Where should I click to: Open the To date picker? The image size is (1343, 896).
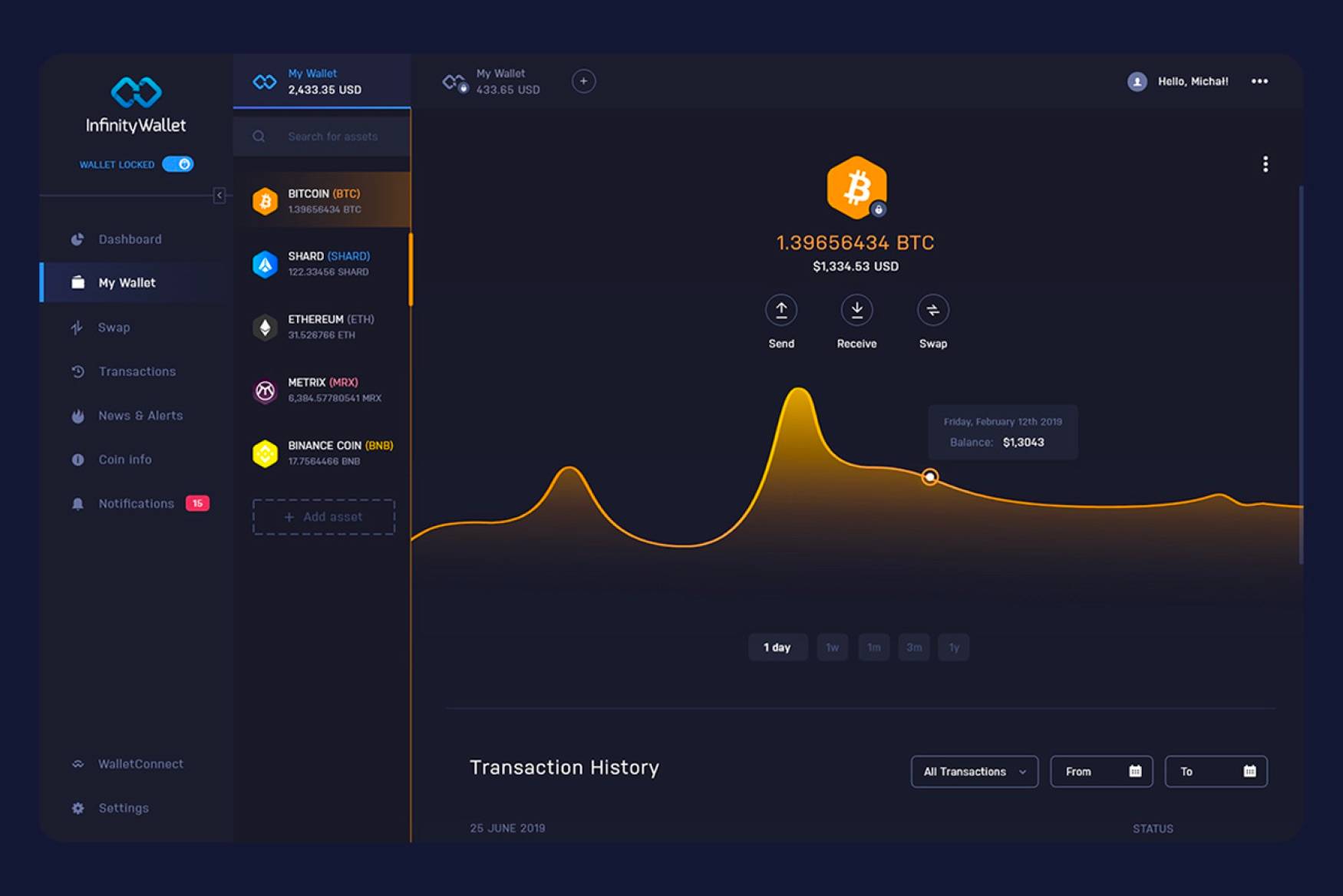(x=1216, y=772)
